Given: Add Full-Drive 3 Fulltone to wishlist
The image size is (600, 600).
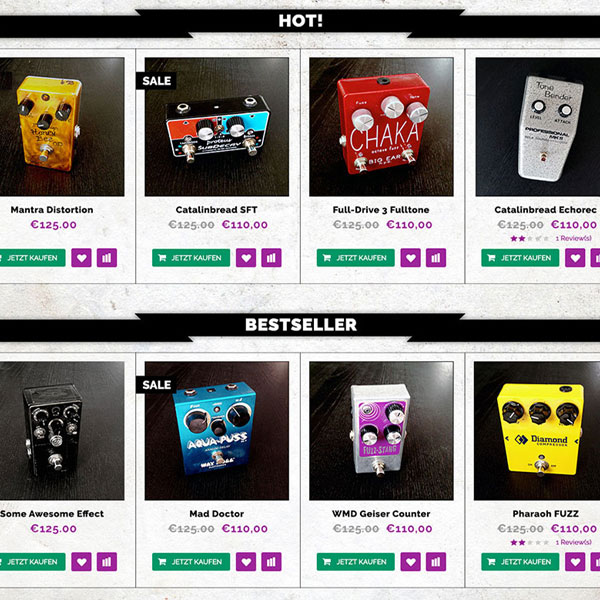Looking at the screenshot, I should [x=410, y=258].
